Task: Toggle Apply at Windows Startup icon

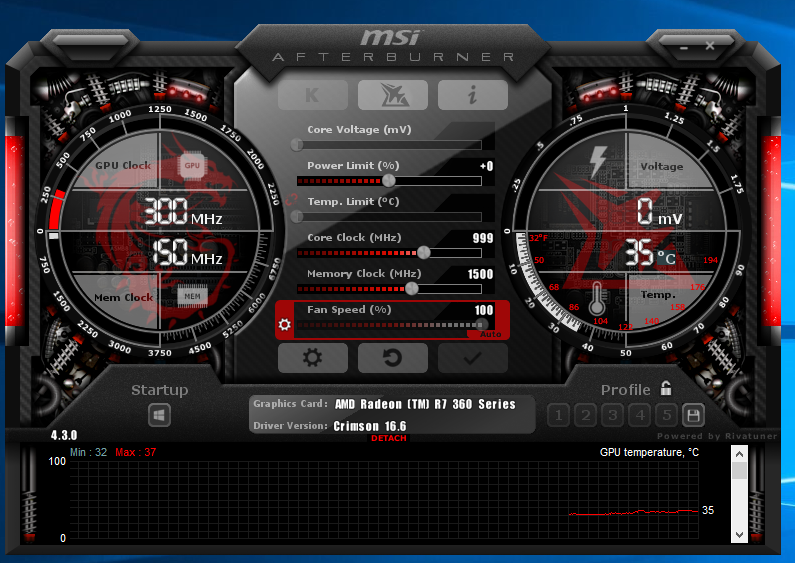Action: pos(159,415)
